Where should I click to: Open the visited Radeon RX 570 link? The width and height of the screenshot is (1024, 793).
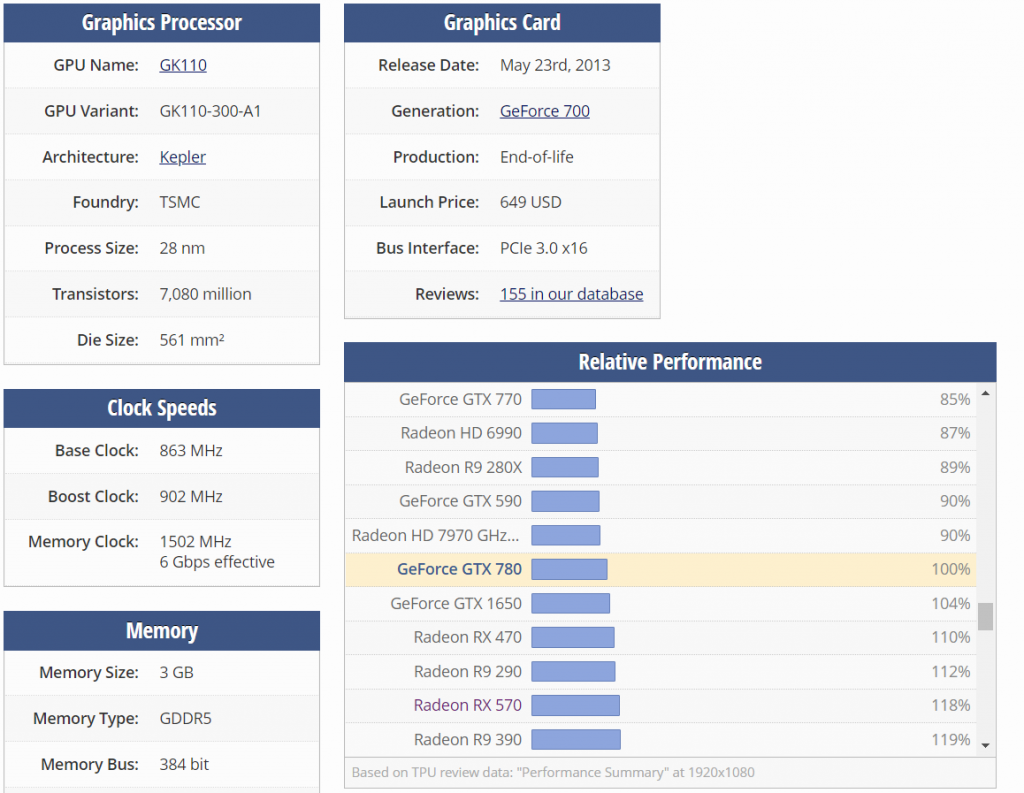(467, 705)
